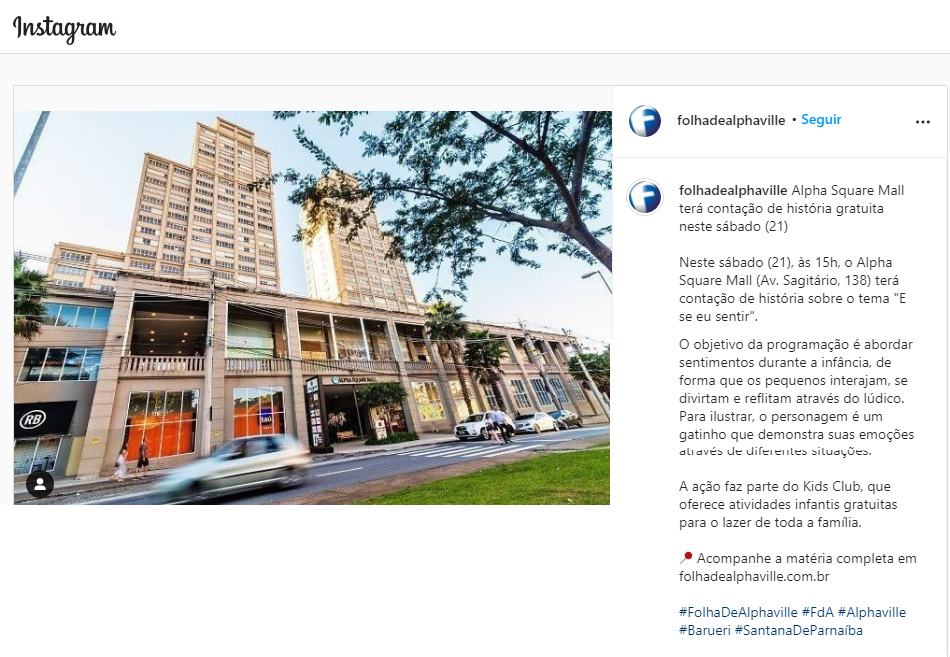Click the tagged people icon on photo
950x657 pixels.
pos(40,484)
